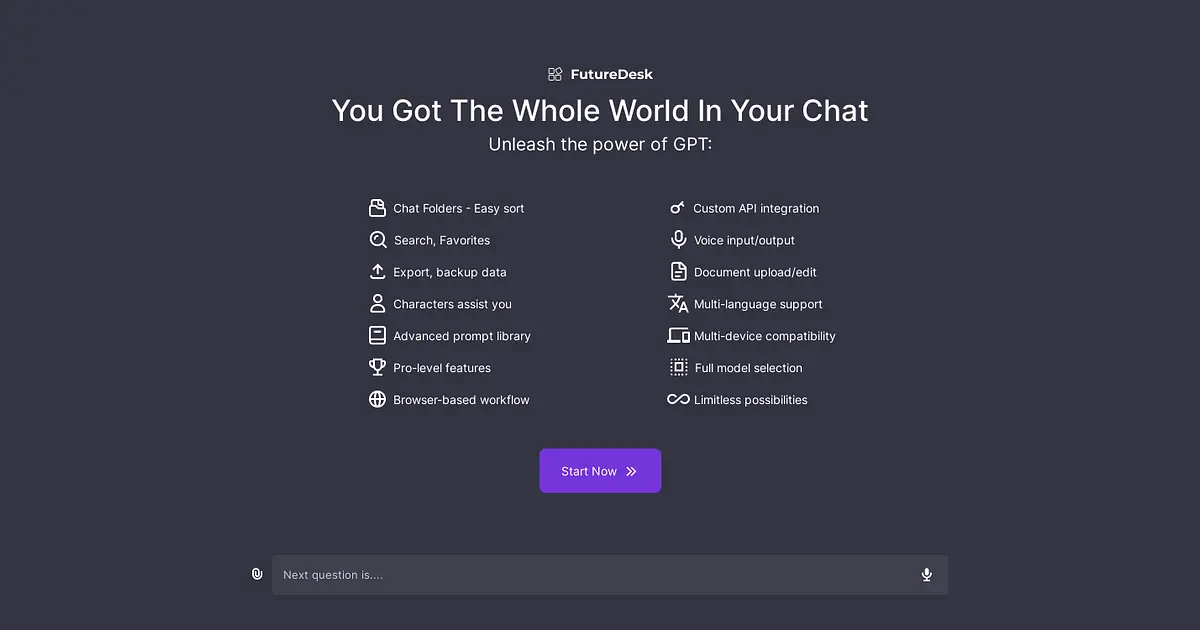Screen dimensions: 1200x630
Task: Click the Browser-based workflow globe icon
Action: coord(377,399)
